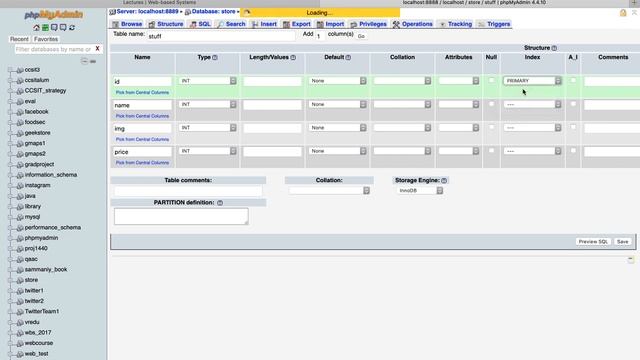Enable A_I checkbox for id column
This screenshot has height=360, width=640.
click(x=573, y=80)
